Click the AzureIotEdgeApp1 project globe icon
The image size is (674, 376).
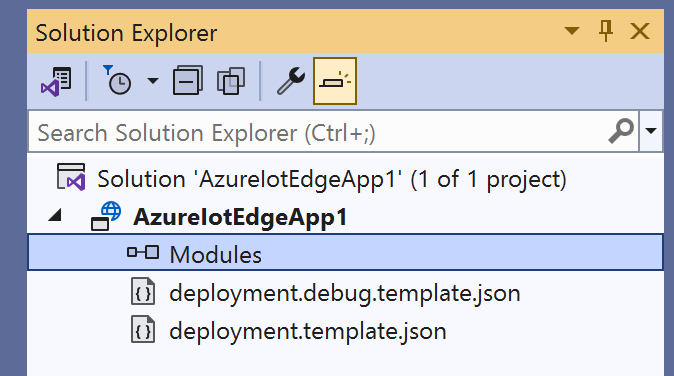click(106, 216)
